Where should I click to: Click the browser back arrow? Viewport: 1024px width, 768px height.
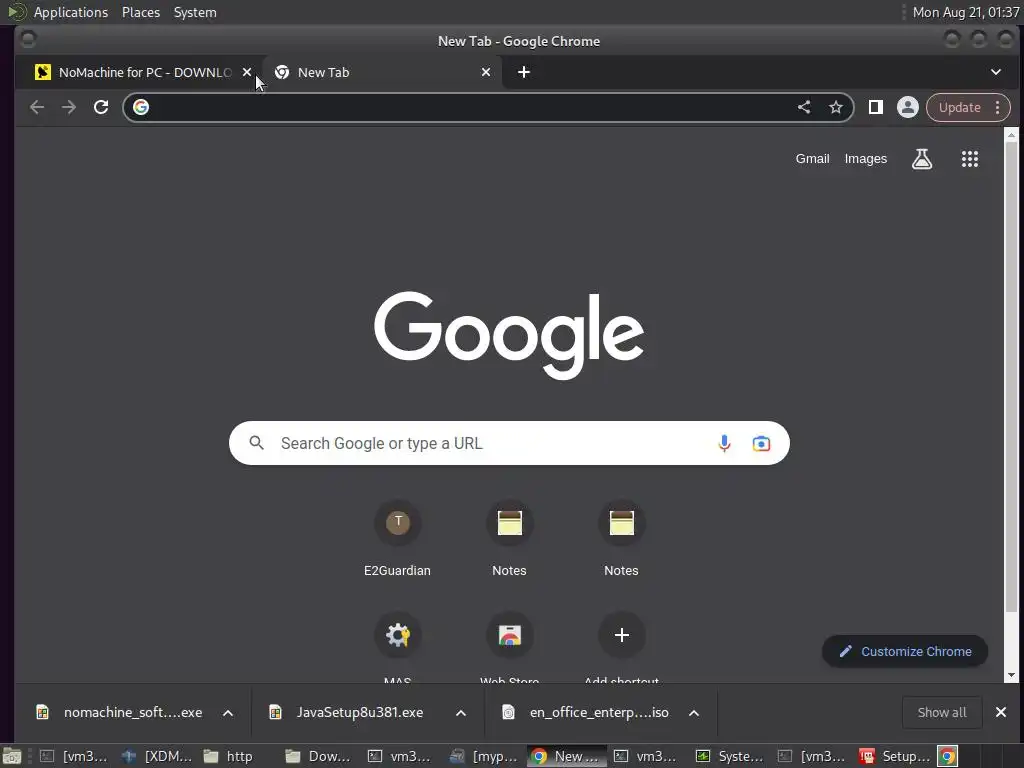[x=37, y=107]
